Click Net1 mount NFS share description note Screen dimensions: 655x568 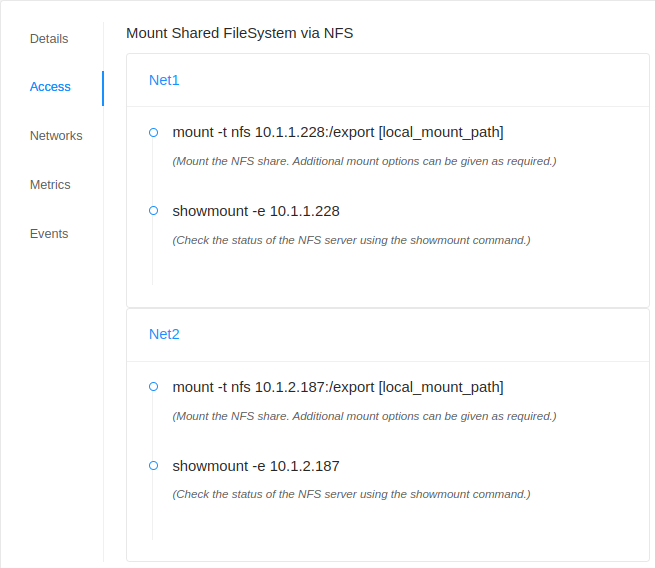364,161
